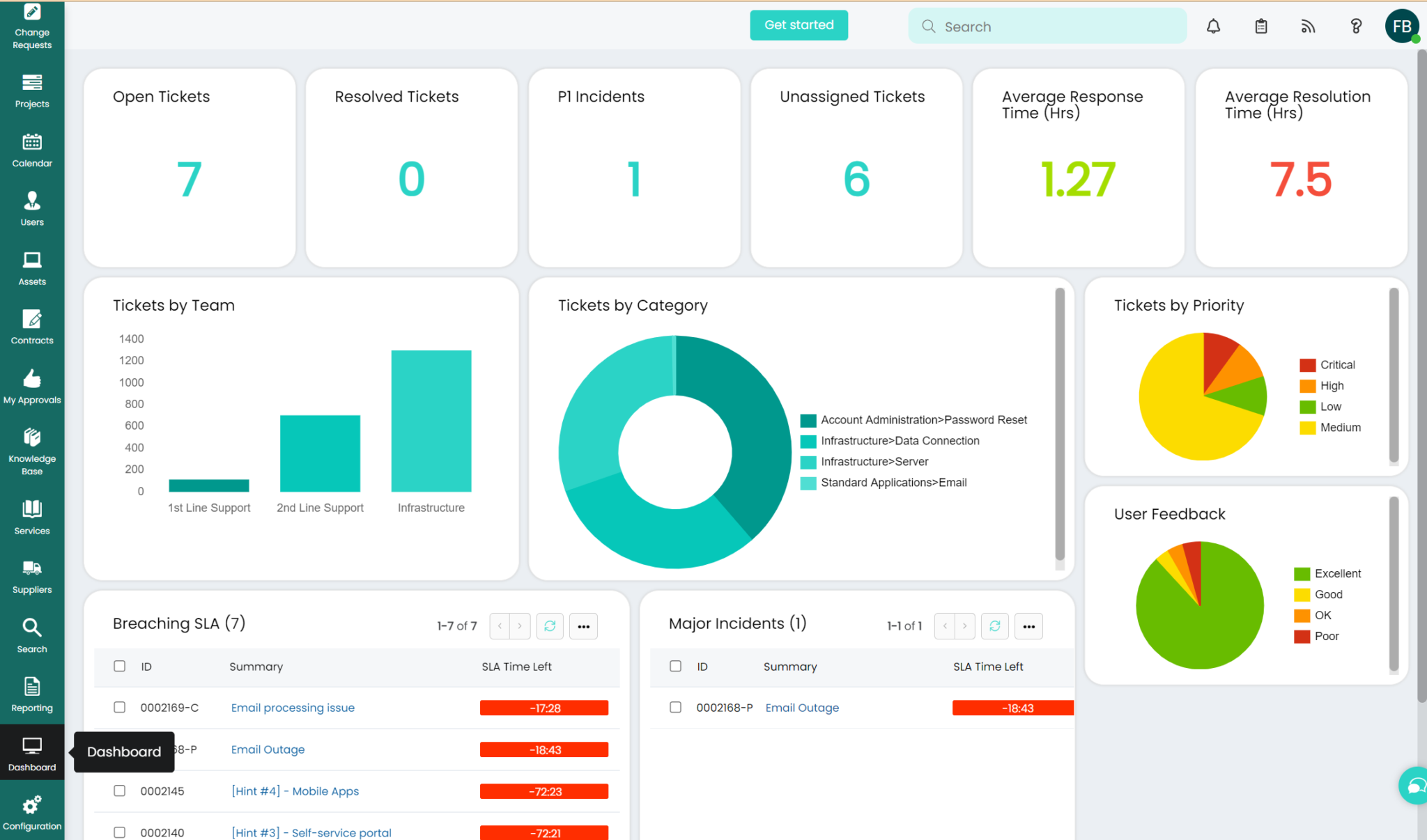Toggle checkbox for ticket 0002145

click(119, 791)
